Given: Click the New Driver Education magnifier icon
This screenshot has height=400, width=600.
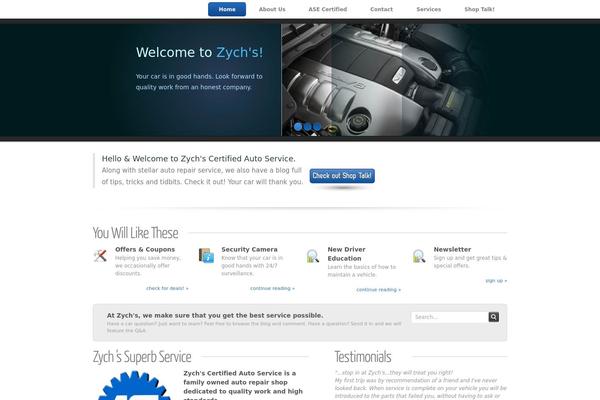Looking at the screenshot, I should click(x=313, y=256).
